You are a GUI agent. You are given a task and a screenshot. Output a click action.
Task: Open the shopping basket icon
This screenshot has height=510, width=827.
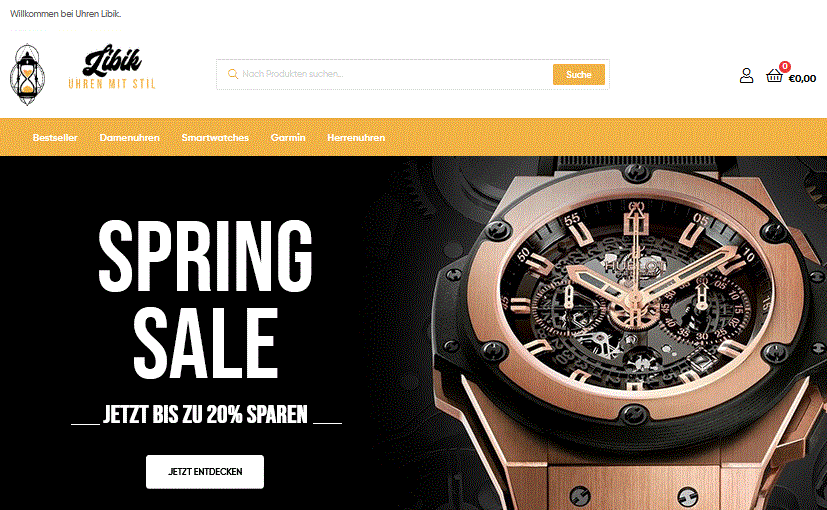tap(774, 76)
